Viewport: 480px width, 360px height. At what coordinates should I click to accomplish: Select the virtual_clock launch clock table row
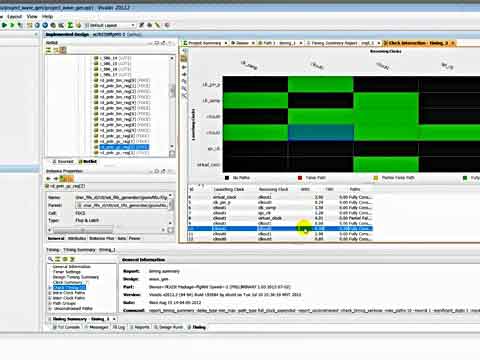pos(280,197)
